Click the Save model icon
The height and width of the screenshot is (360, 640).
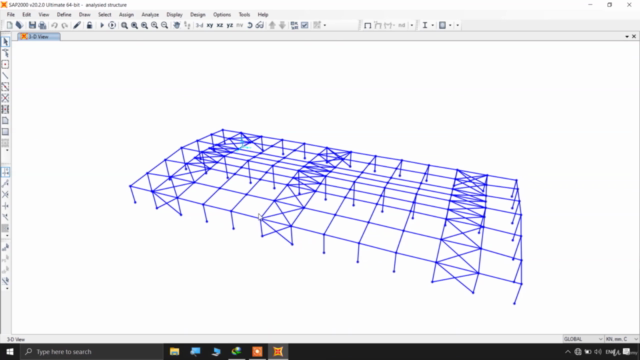(32, 25)
